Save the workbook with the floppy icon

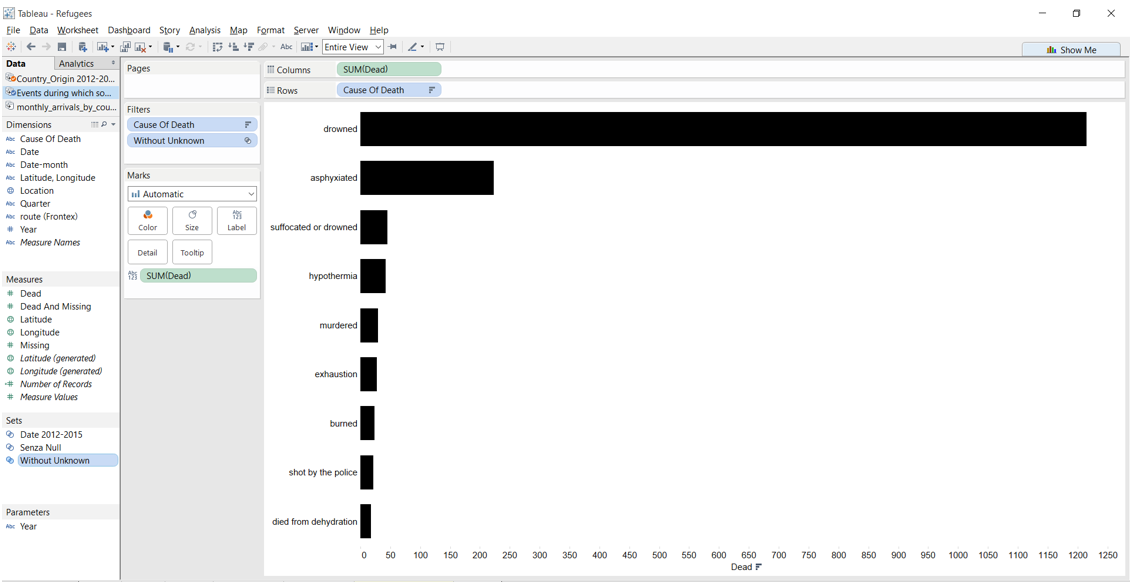[x=62, y=47]
